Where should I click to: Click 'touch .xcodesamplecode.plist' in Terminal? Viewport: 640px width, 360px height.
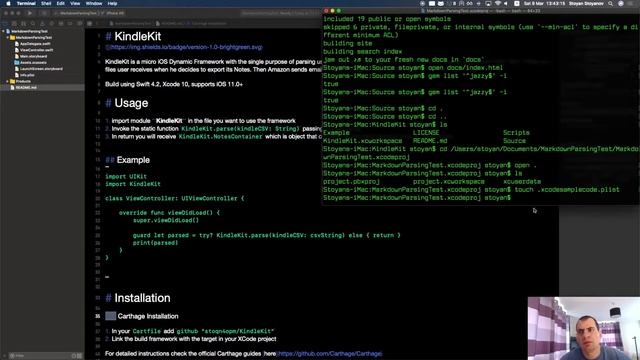[x=567, y=190]
